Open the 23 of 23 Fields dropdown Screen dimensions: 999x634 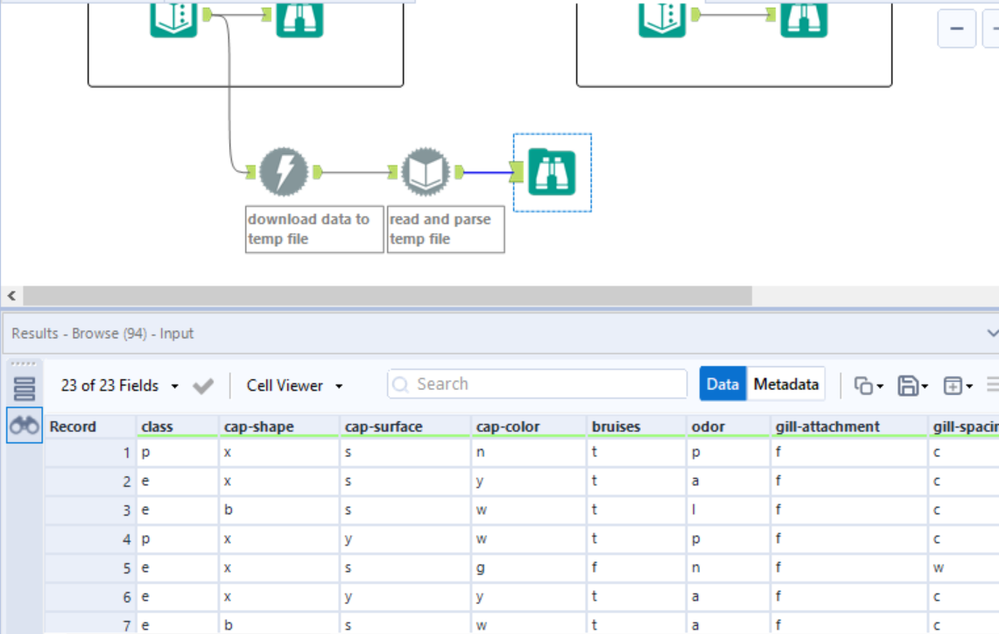[120, 386]
